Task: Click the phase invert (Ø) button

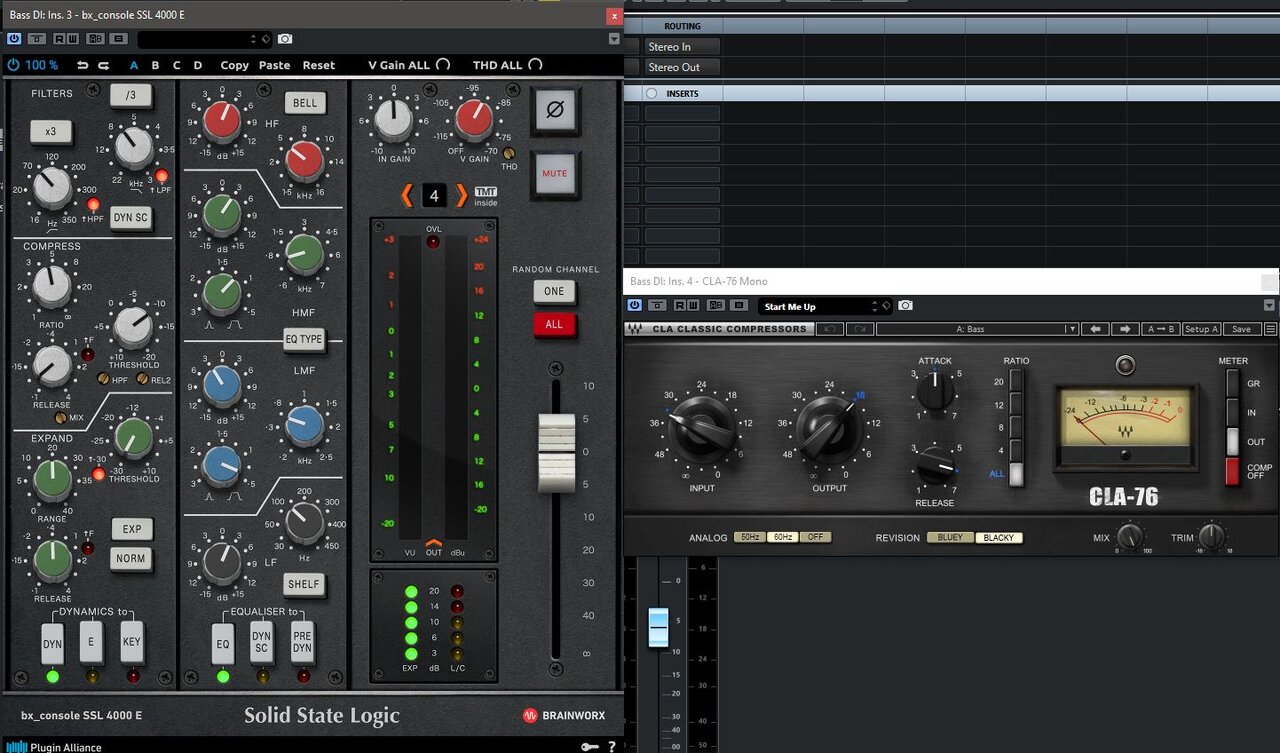Action: (x=555, y=110)
